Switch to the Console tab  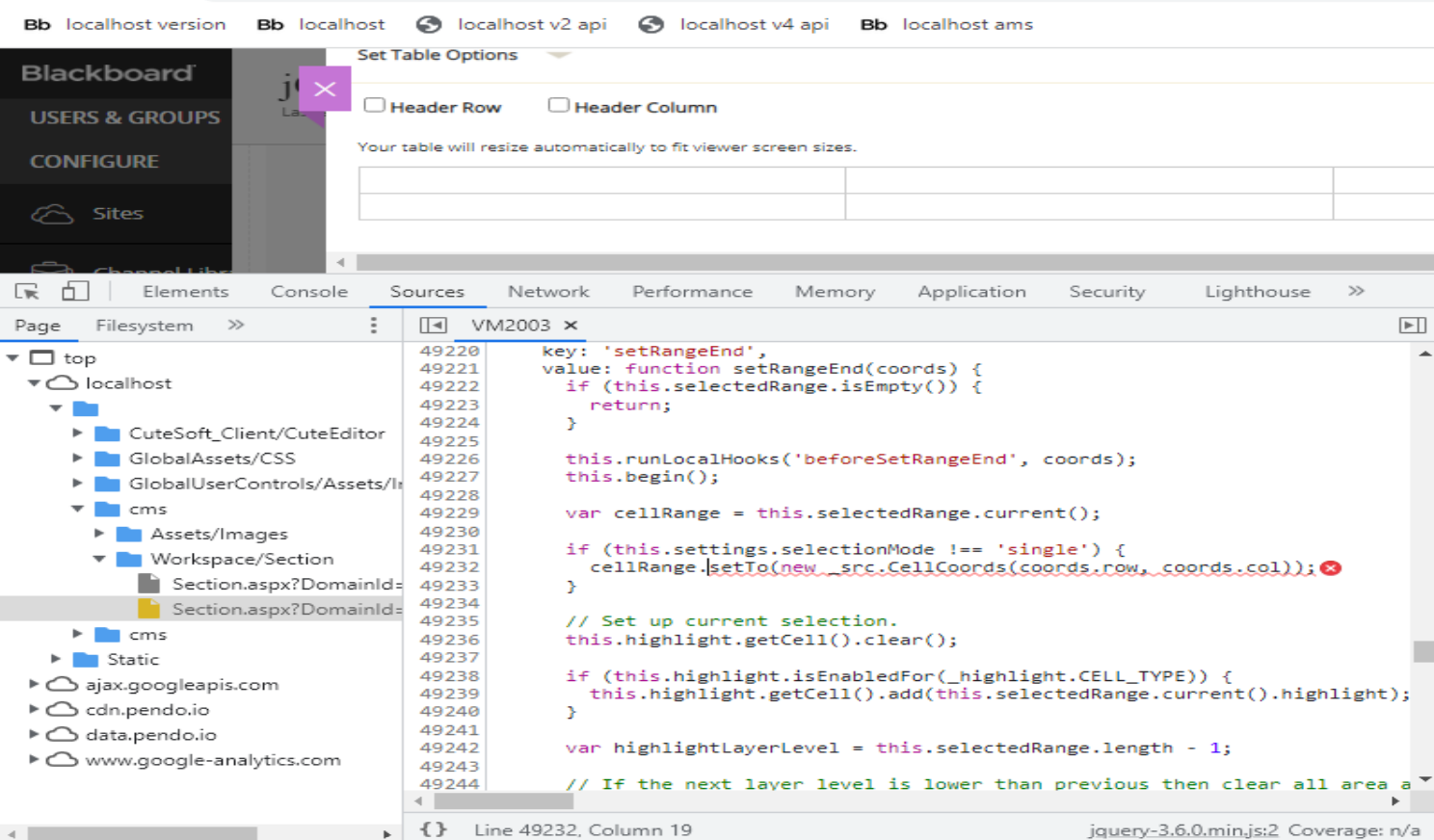(309, 291)
